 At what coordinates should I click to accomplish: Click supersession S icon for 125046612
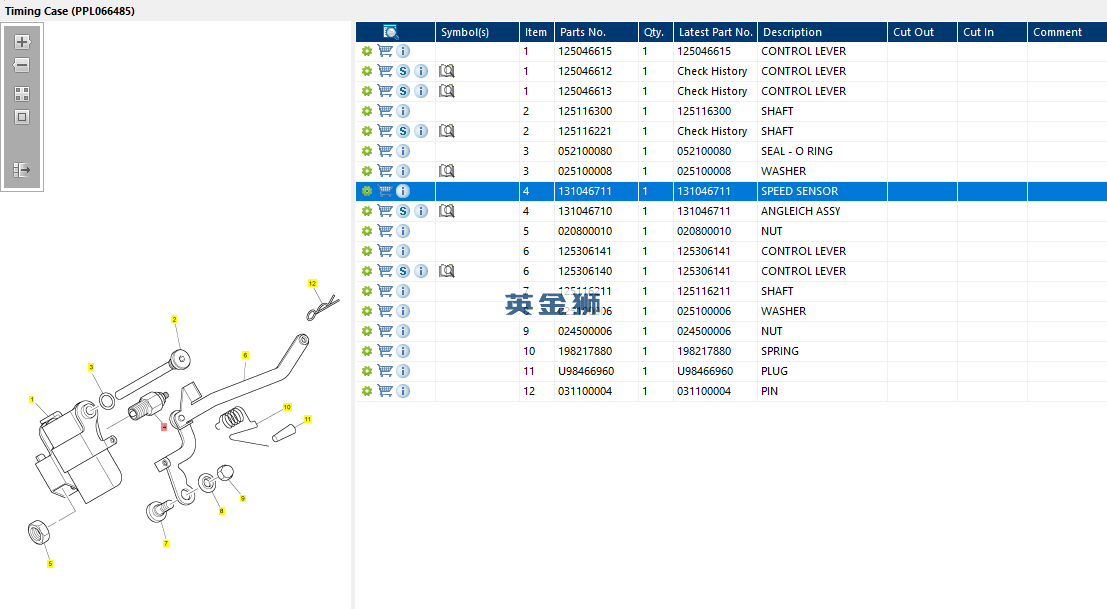click(403, 71)
